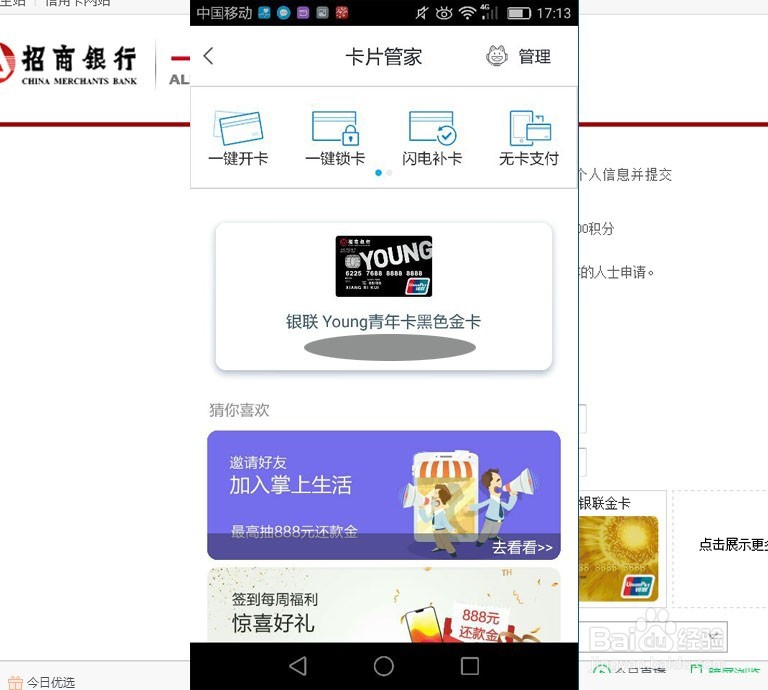Image resolution: width=768 pixels, height=690 pixels.
Task: Tap the 猜你喜欢 section heading
Action: tap(239, 410)
